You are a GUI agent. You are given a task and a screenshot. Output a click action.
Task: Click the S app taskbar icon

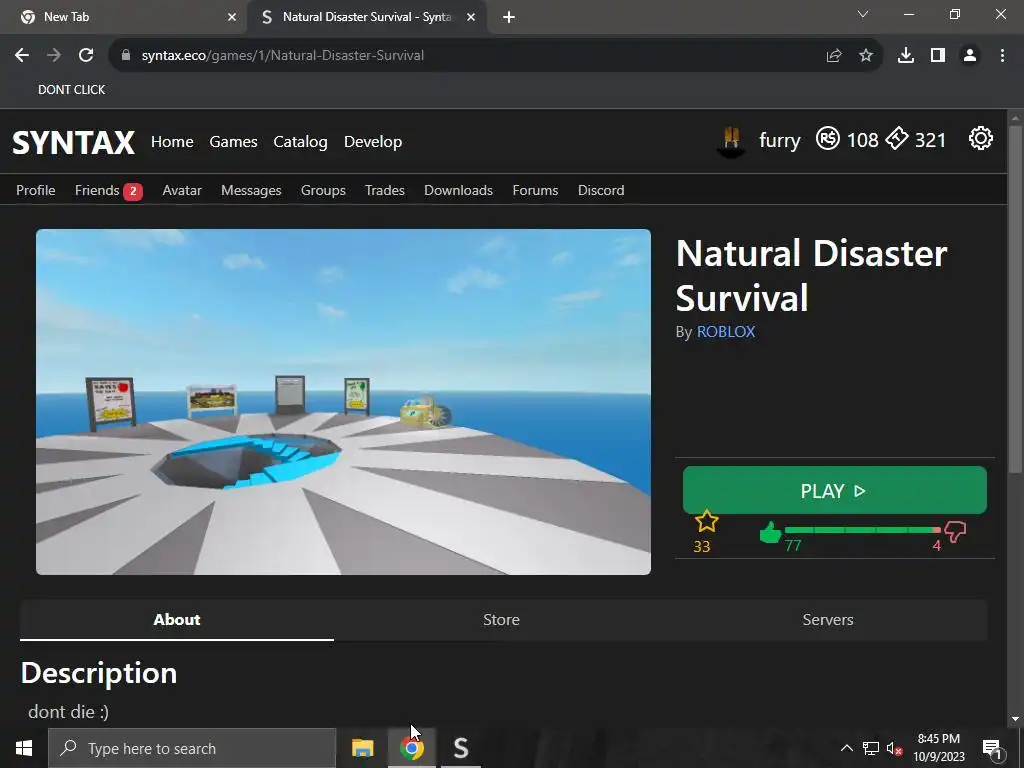460,748
